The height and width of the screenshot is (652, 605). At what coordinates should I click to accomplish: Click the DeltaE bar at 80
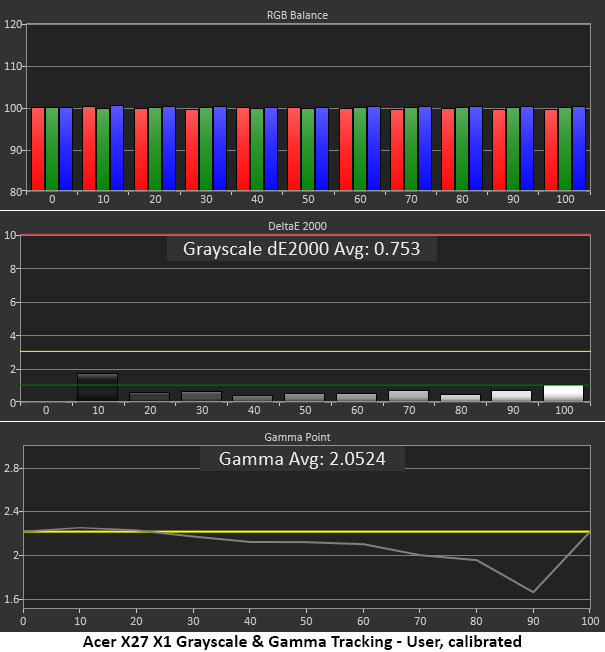coord(460,398)
